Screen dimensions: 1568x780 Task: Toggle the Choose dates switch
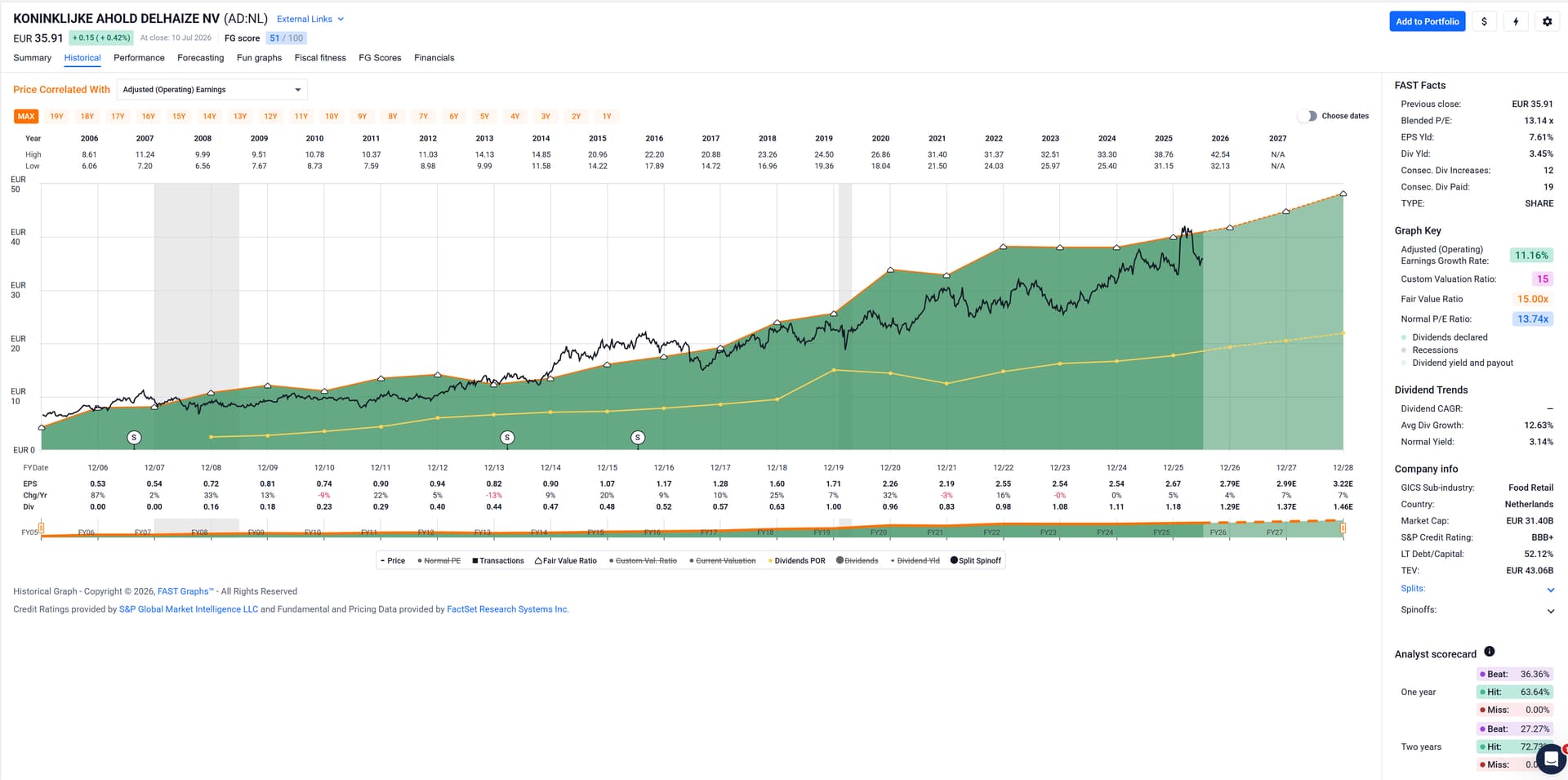1307,116
